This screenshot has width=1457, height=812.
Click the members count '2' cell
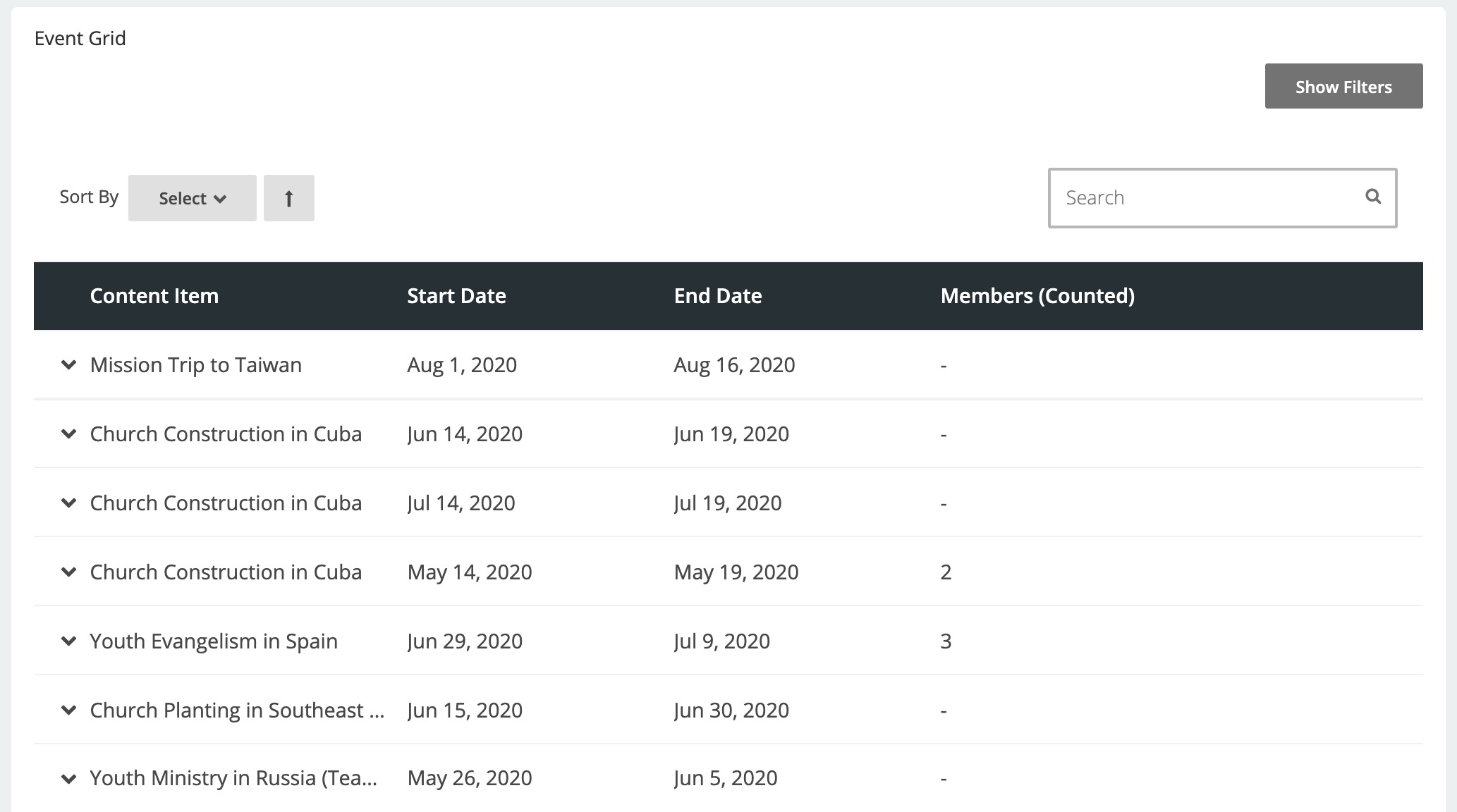(946, 572)
